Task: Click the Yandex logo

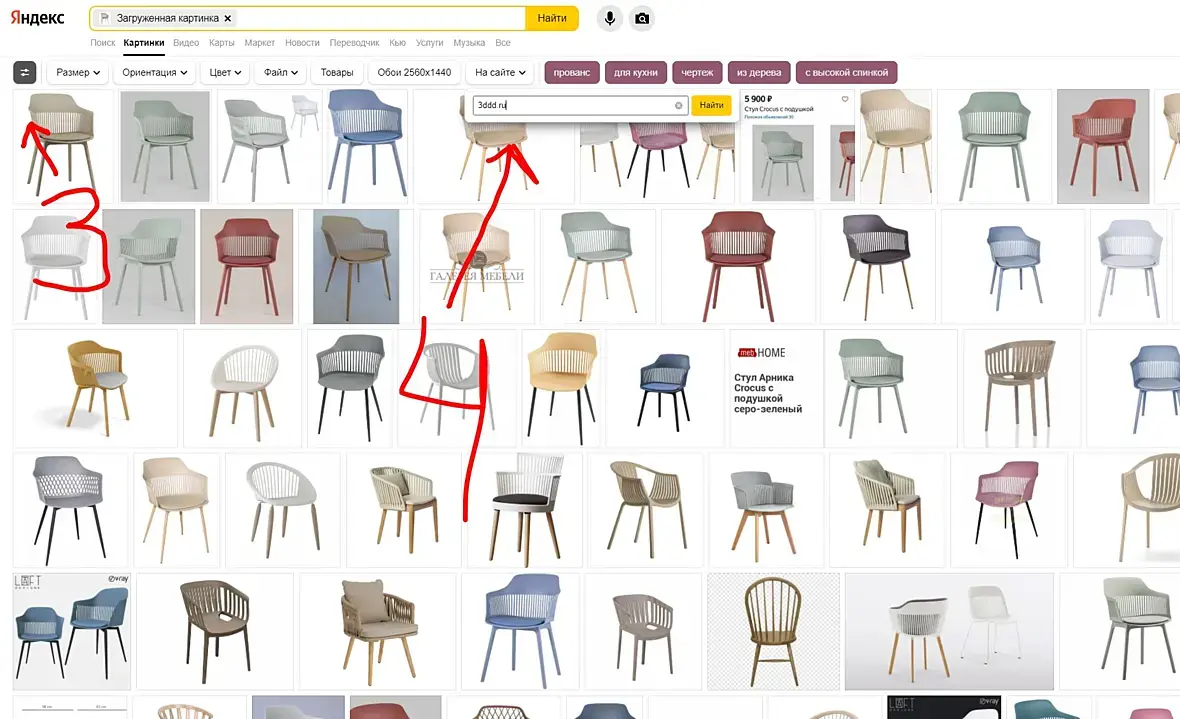Action: coord(38,18)
